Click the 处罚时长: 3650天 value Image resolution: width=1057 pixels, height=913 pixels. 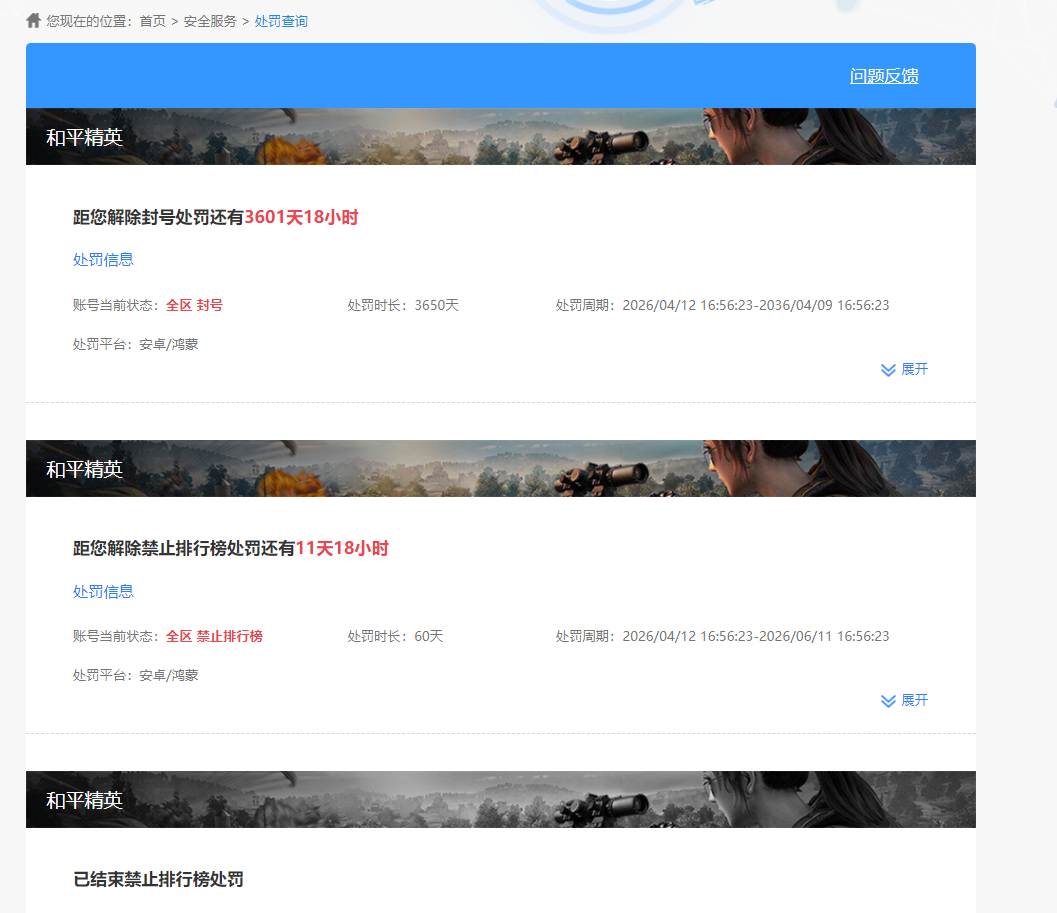pos(403,305)
